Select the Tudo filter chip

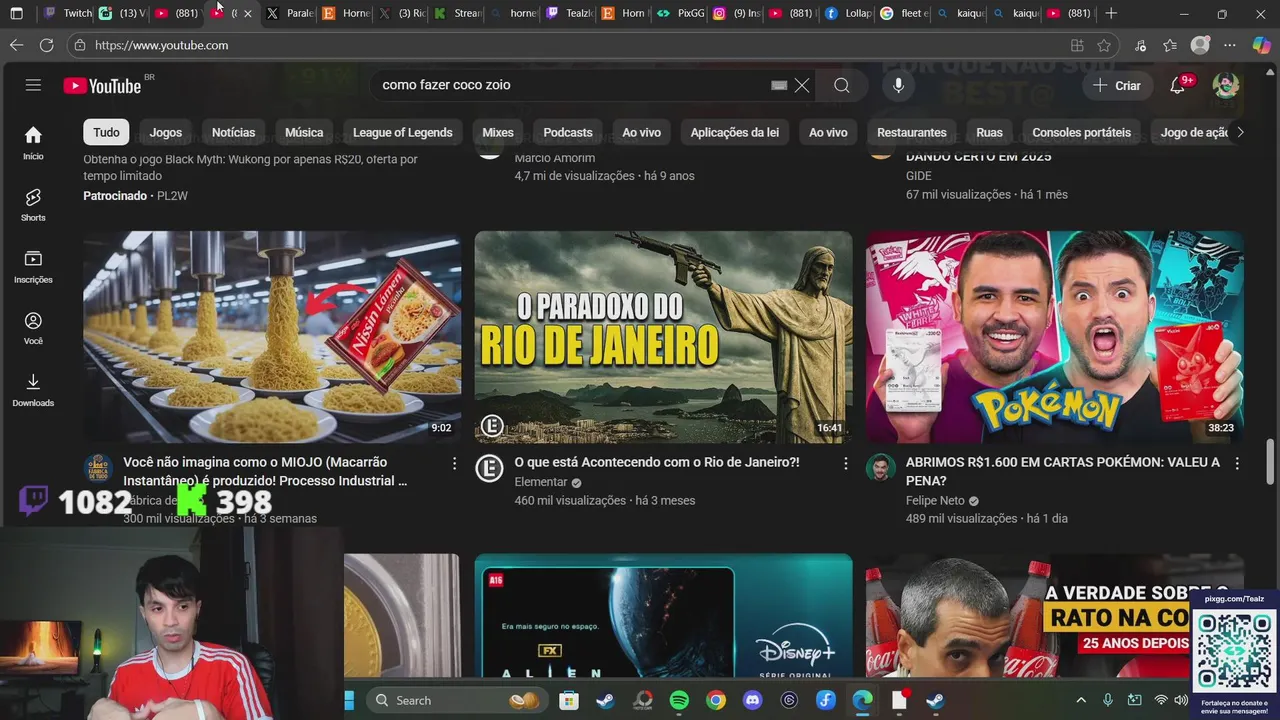point(106,132)
